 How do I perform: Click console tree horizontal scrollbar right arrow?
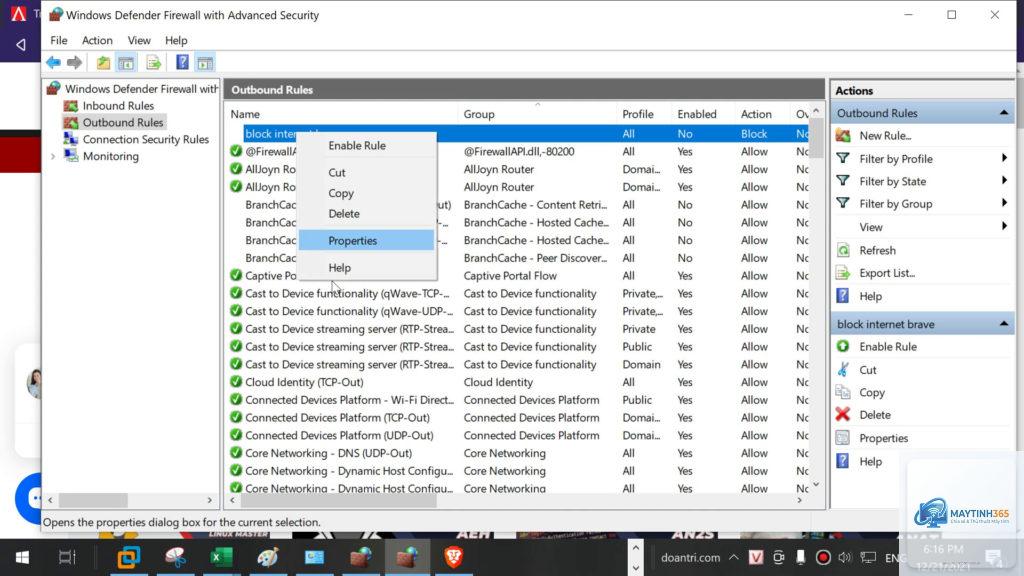pos(209,500)
